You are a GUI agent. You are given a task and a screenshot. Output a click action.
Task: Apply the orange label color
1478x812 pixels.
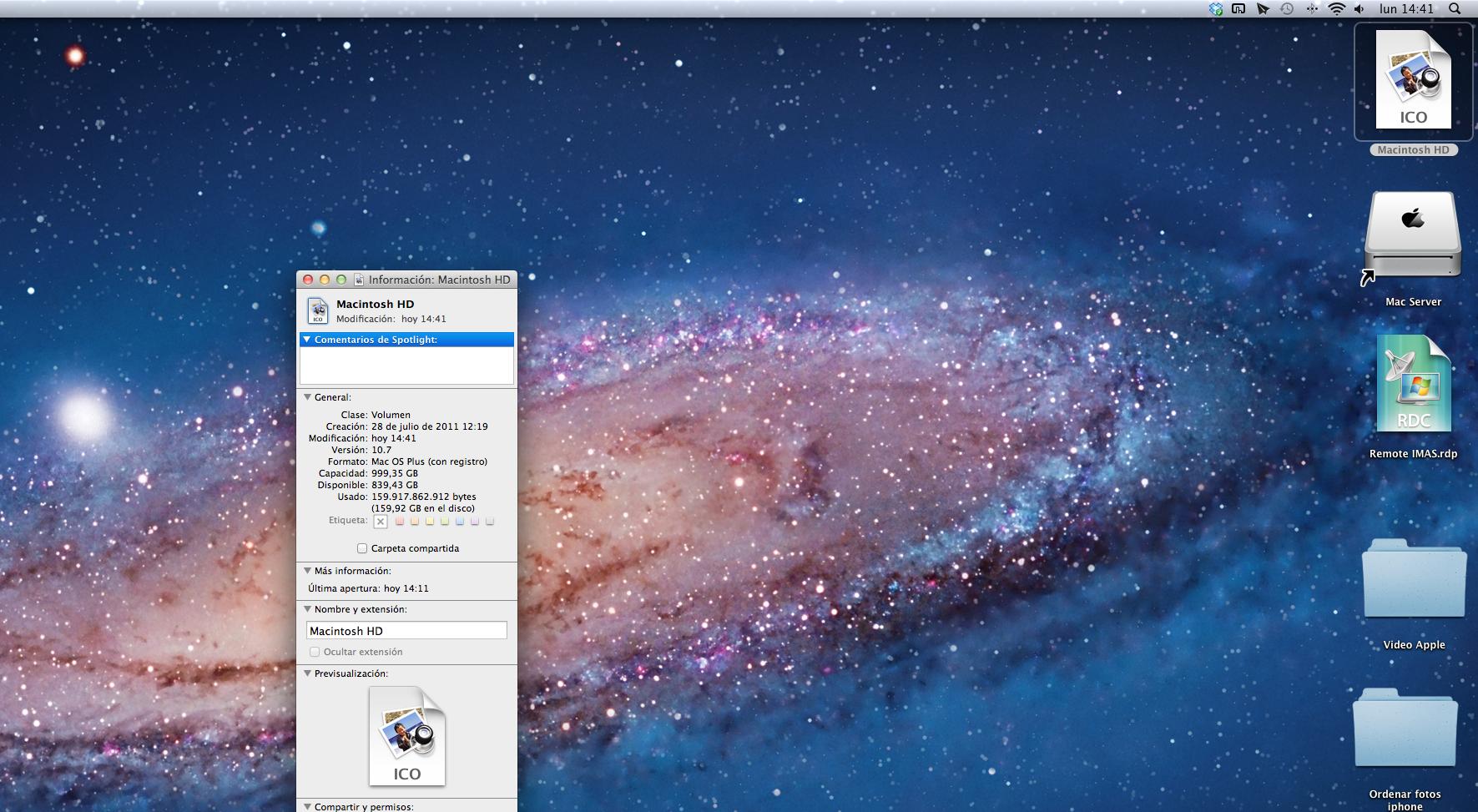[415, 522]
